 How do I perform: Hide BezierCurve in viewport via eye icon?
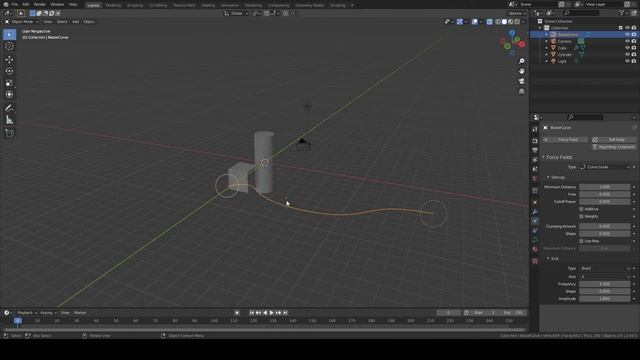627,35
